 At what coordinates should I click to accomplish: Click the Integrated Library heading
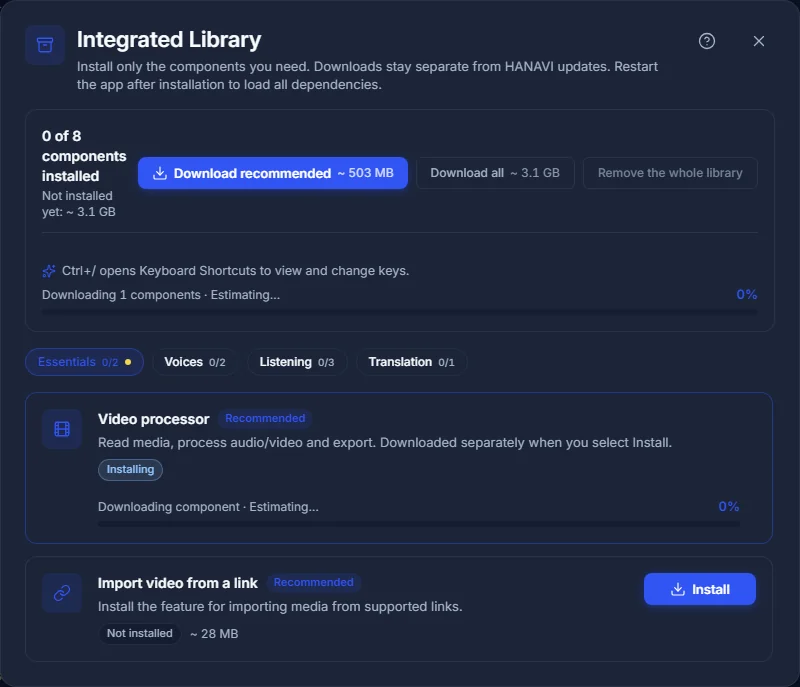pyautogui.click(x=169, y=40)
